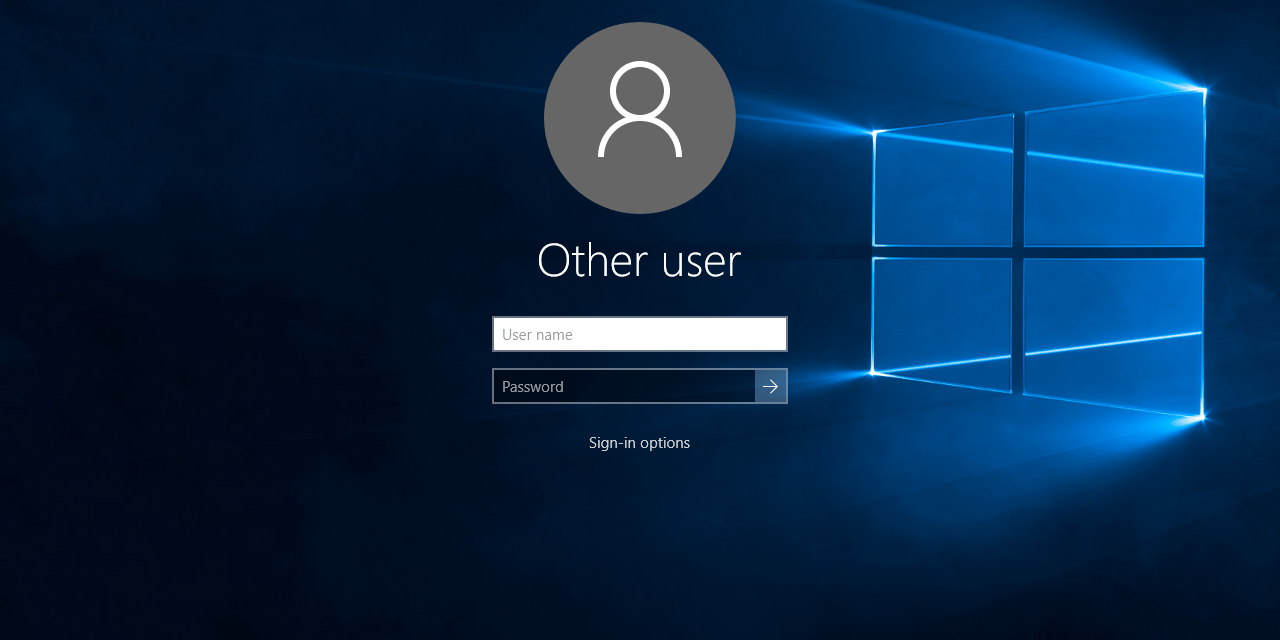This screenshot has height=640, width=1280.
Task: Submit sign-in with the arrow button
Action: 771,386
